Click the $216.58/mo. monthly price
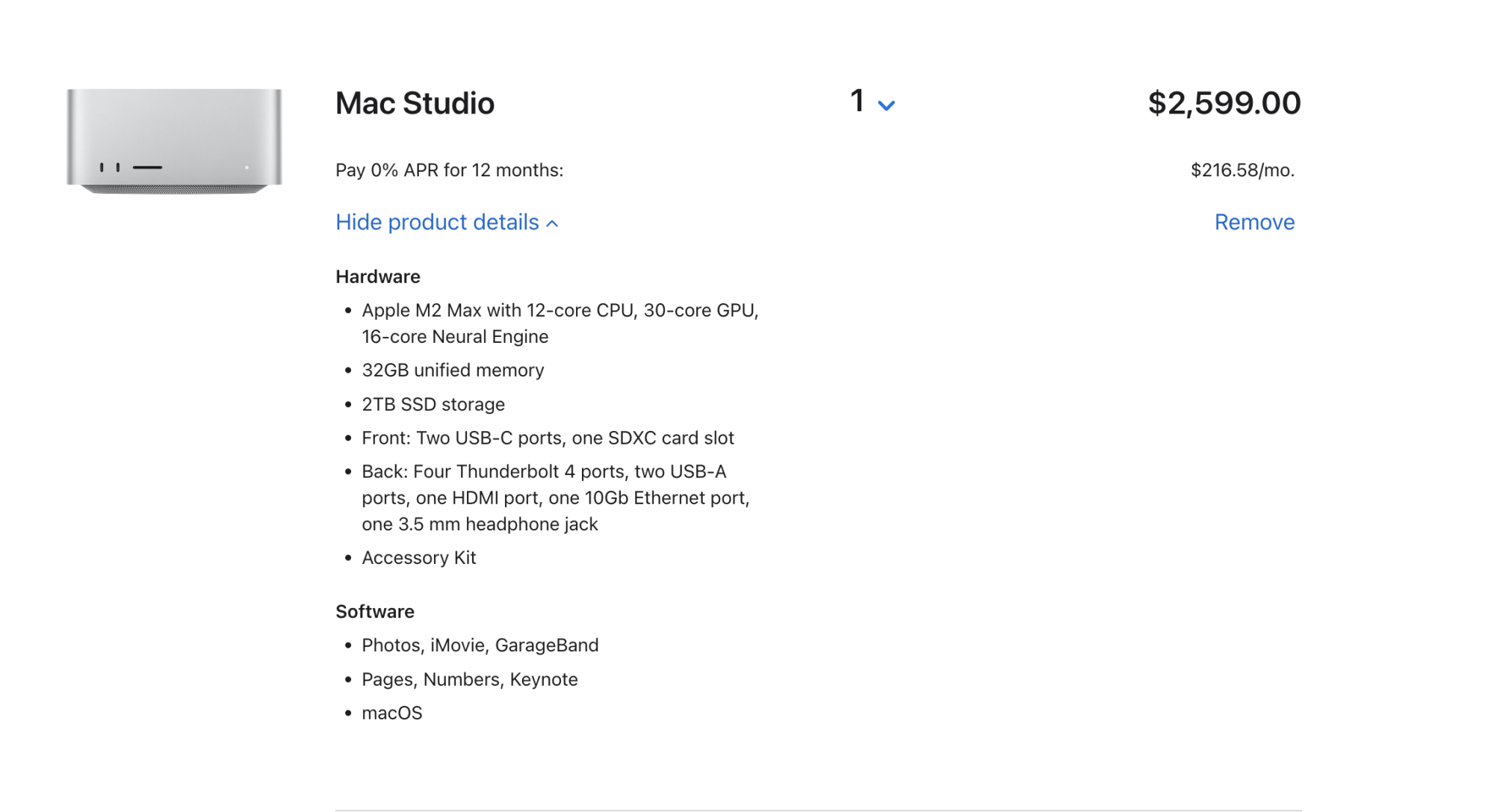 tap(1242, 170)
